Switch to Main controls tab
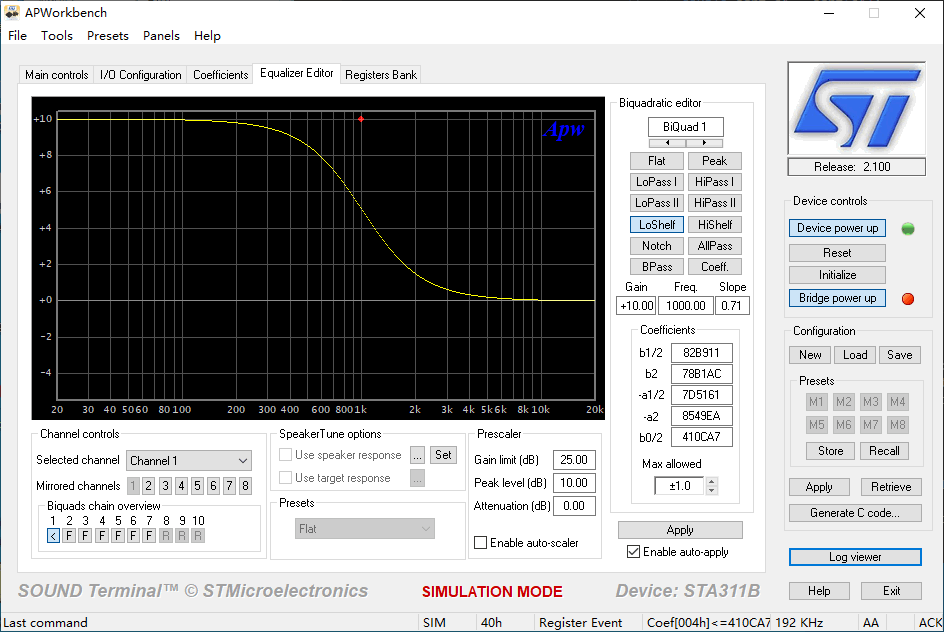 coord(57,75)
